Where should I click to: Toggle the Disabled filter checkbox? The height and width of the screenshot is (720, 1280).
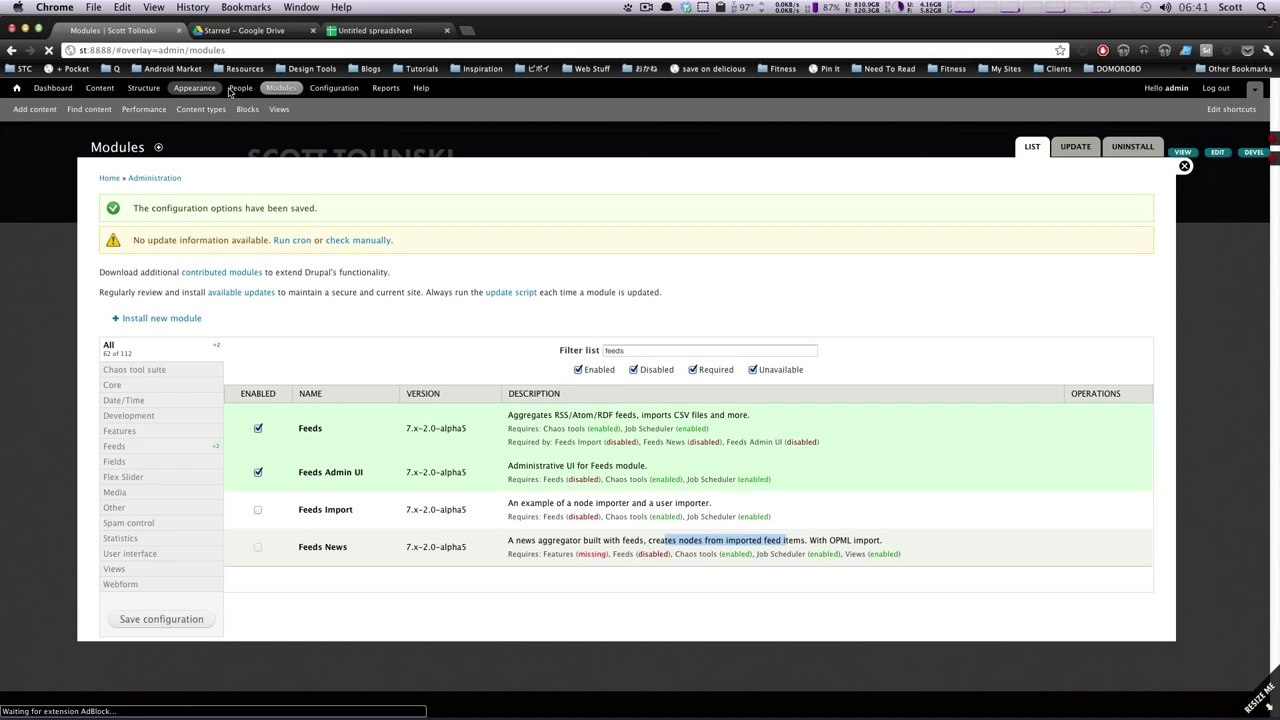pos(633,370)
